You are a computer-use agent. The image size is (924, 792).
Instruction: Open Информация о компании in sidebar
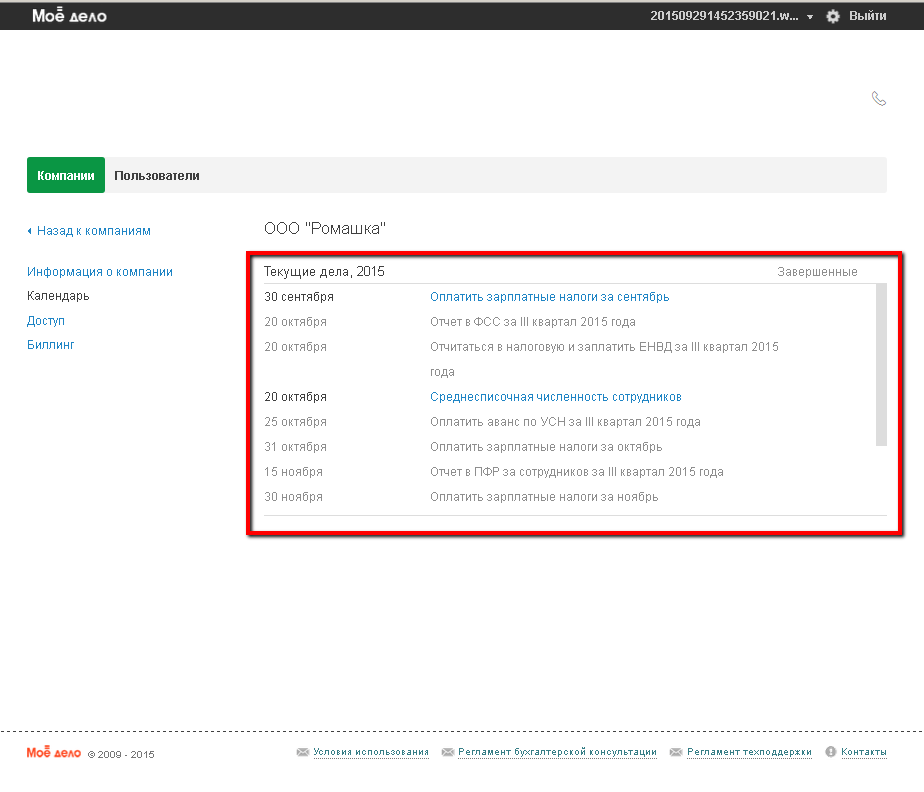click(x=100, y=272)
